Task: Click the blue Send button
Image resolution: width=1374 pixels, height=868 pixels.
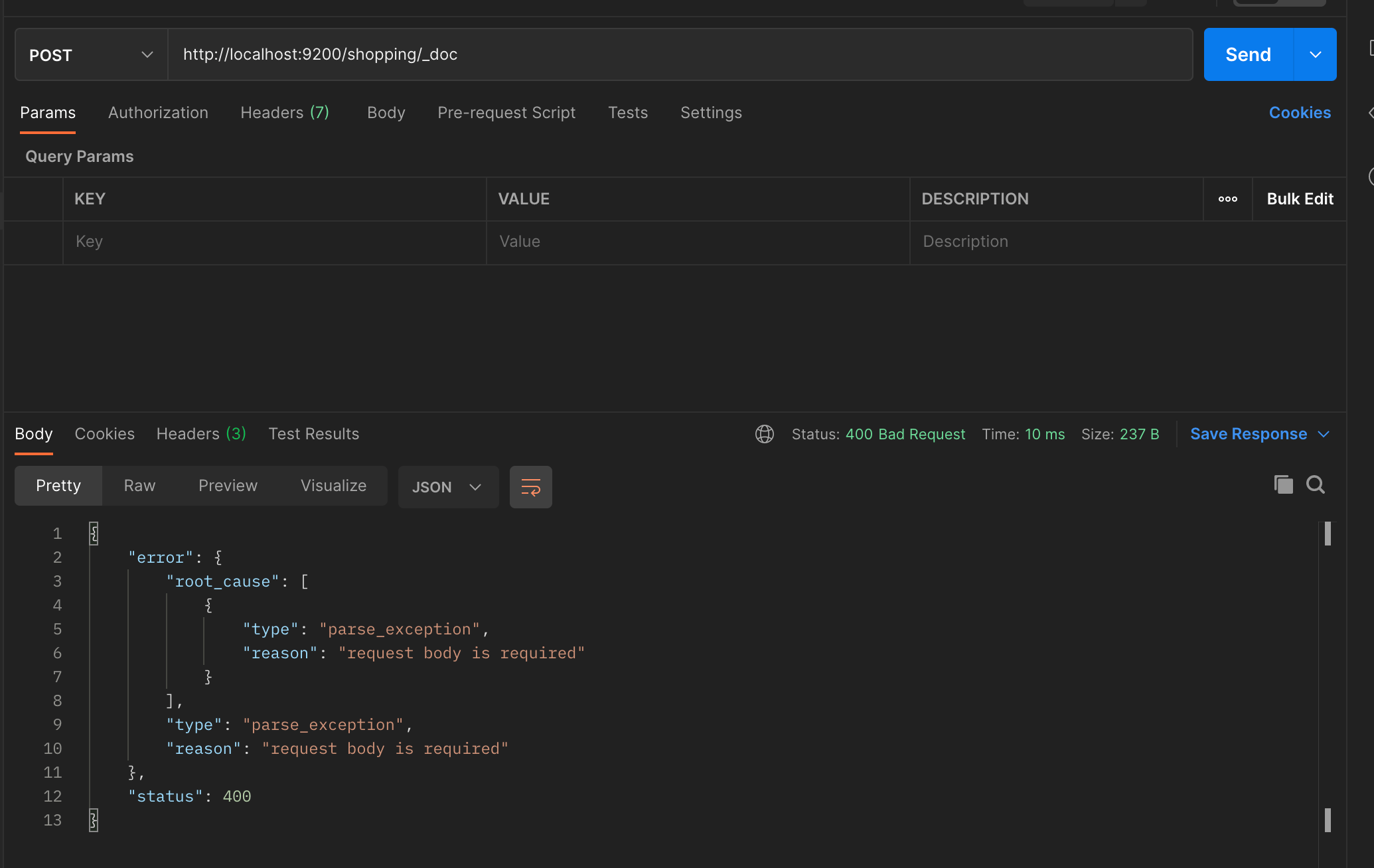Action: pyautogui.click(x=1249, y=54)
